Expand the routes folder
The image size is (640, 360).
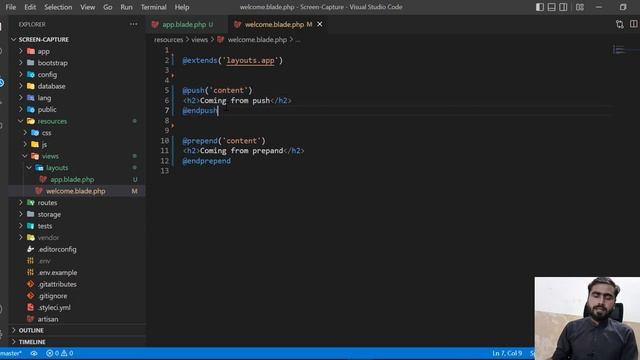coord(21,202)
